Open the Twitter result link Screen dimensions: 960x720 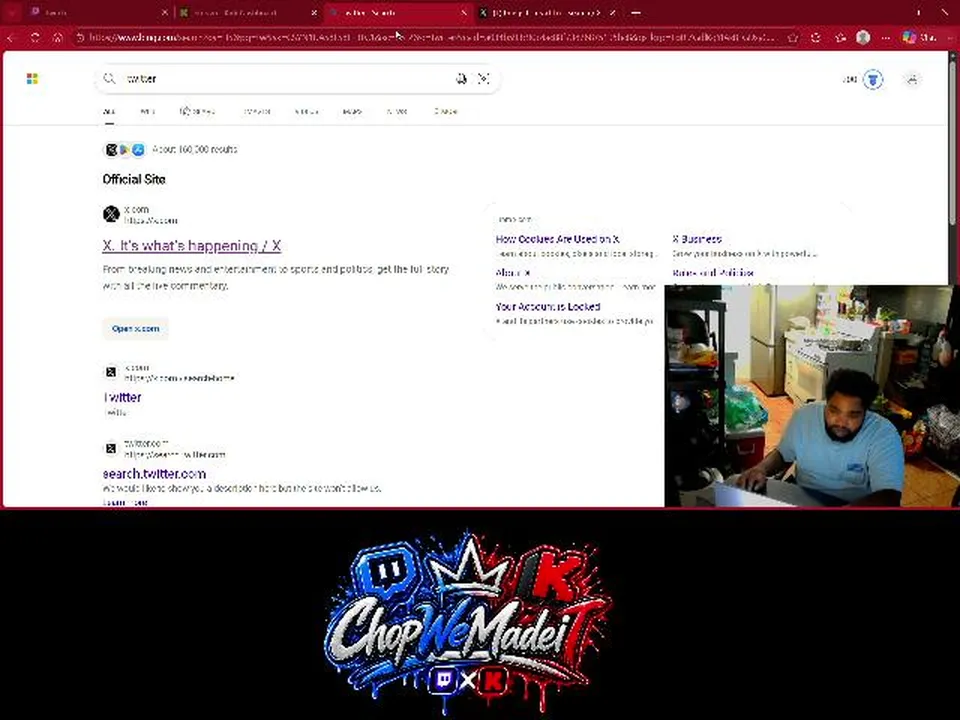(122, 397)
